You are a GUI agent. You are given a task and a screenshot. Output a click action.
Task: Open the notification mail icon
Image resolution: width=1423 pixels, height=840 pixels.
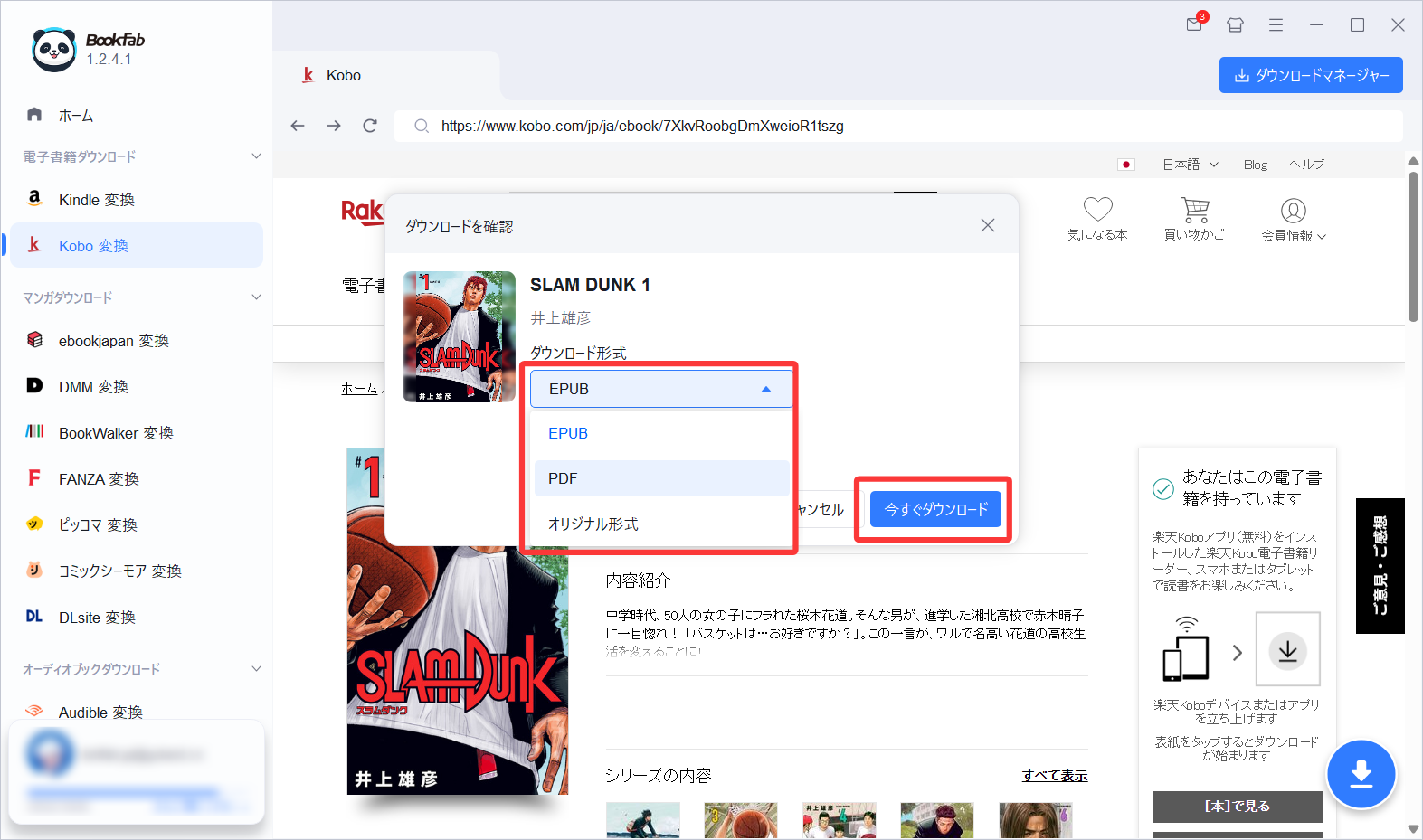pos(1195,24)
